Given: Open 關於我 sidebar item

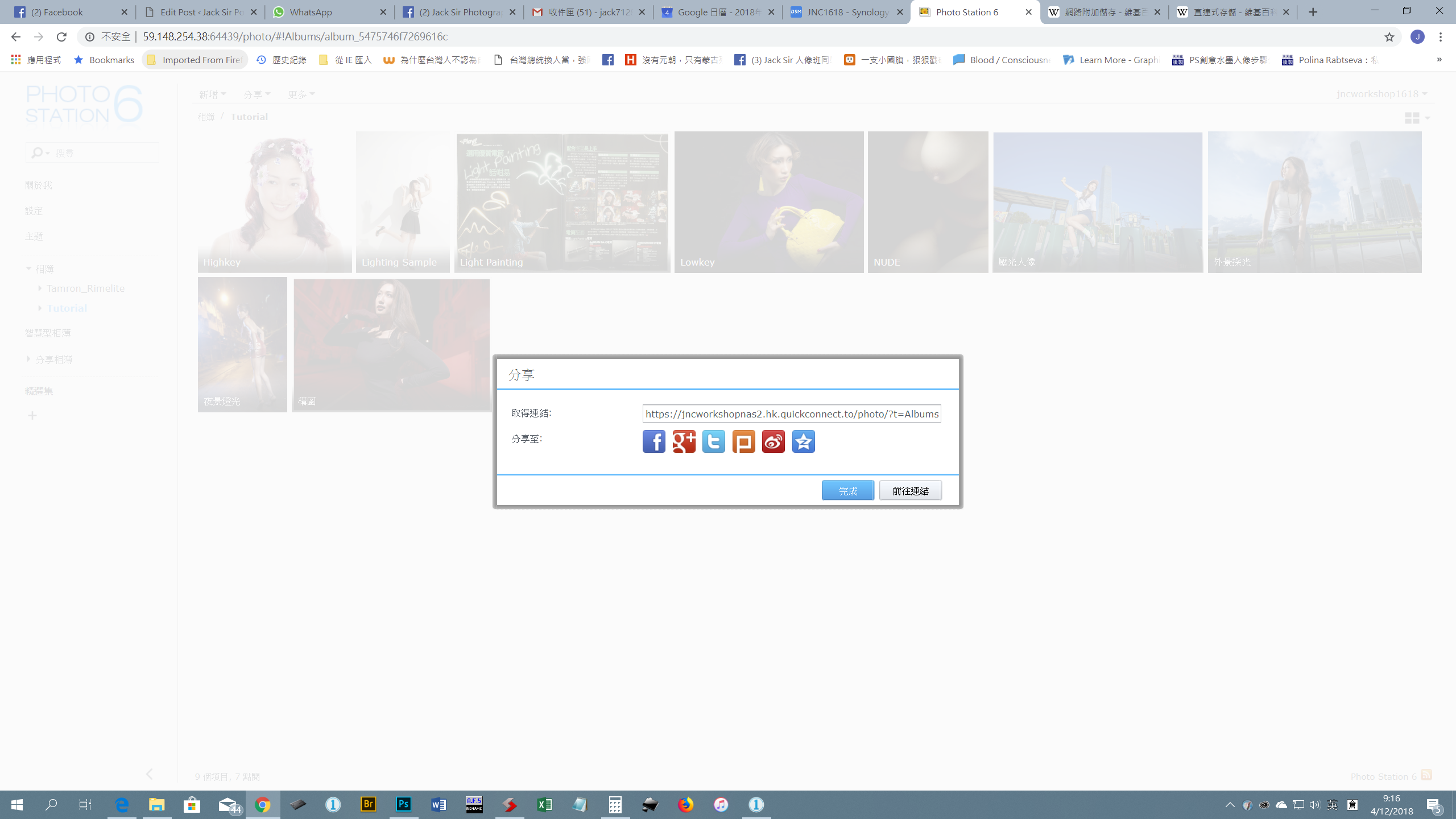Looking at the screenshot, I should 39,185.
